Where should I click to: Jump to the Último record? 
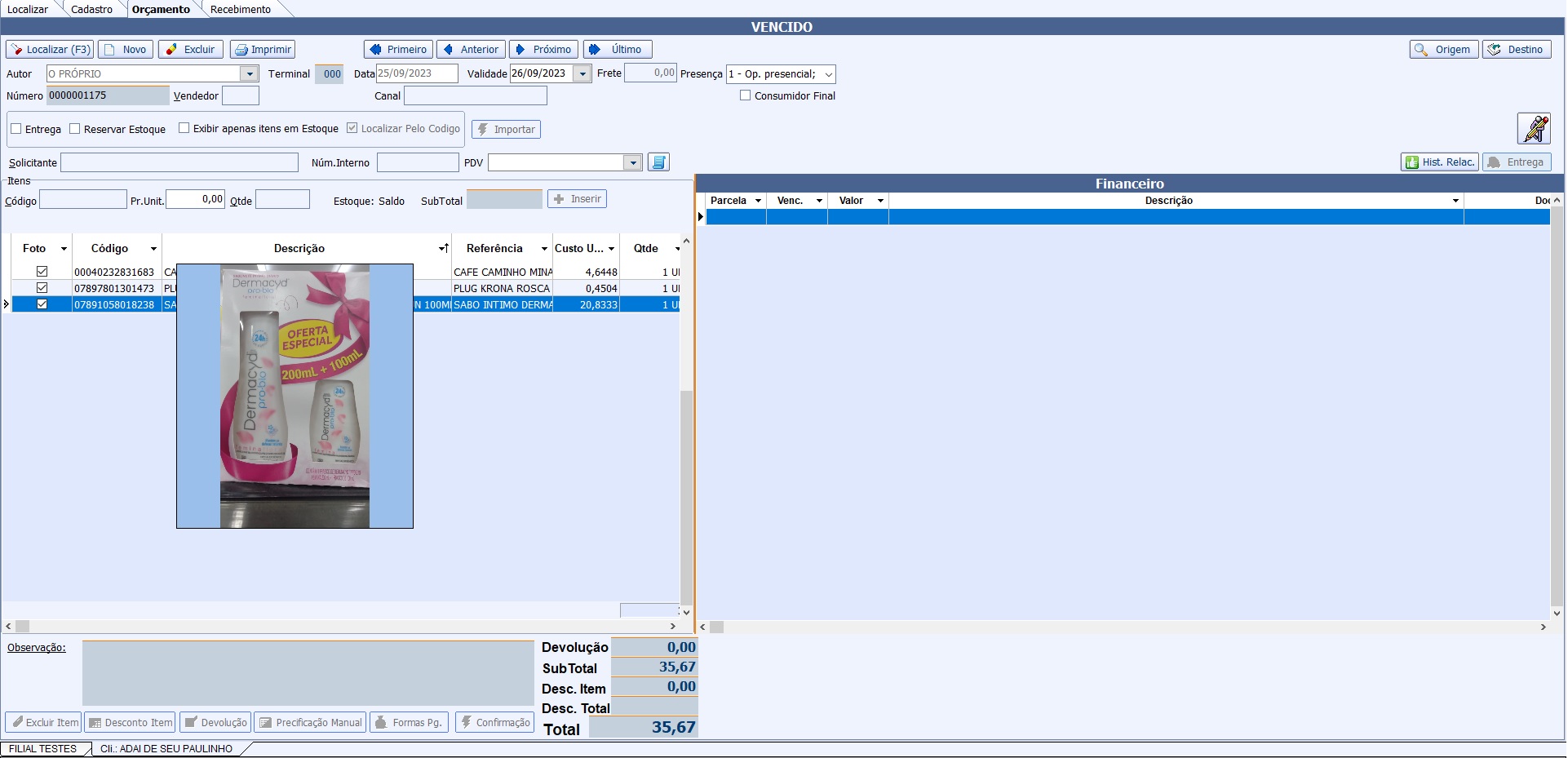pos(618,50)
